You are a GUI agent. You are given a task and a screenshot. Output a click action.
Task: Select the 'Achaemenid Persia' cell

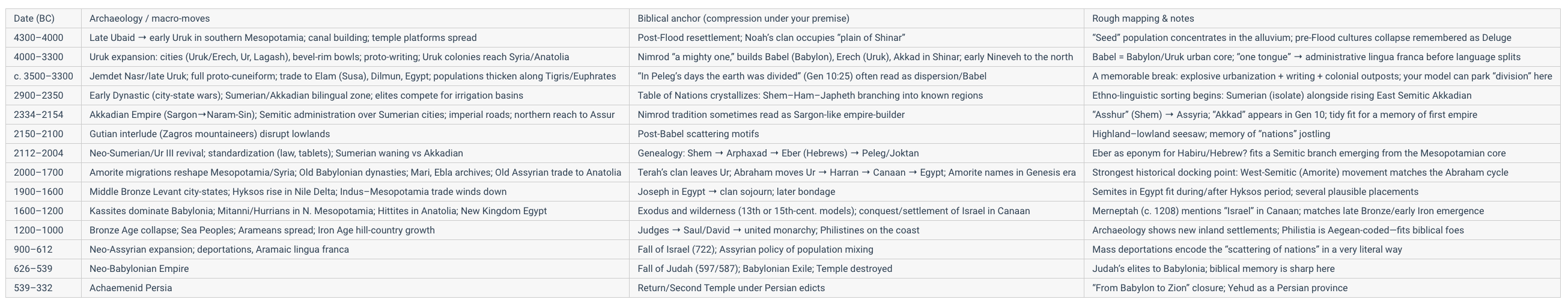click(355, 288)
